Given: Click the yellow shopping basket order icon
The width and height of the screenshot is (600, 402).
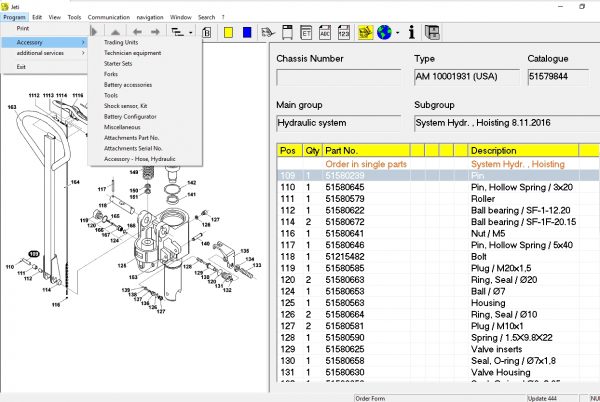Looking at the screenshot, I should pos(365,33).
